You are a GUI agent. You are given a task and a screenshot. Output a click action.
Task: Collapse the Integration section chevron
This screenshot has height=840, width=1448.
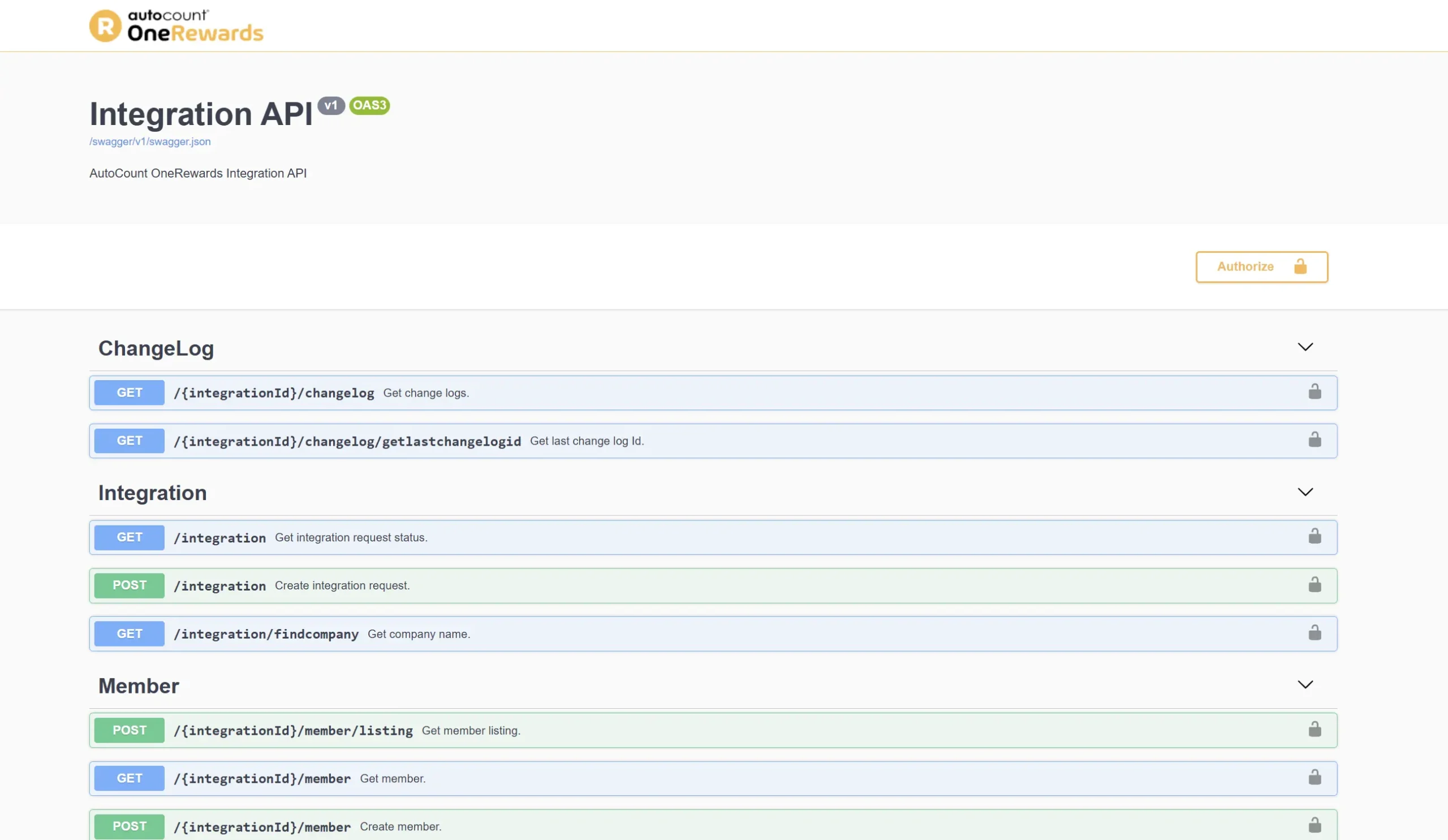pyautogui.click(x=1305, y=492)
